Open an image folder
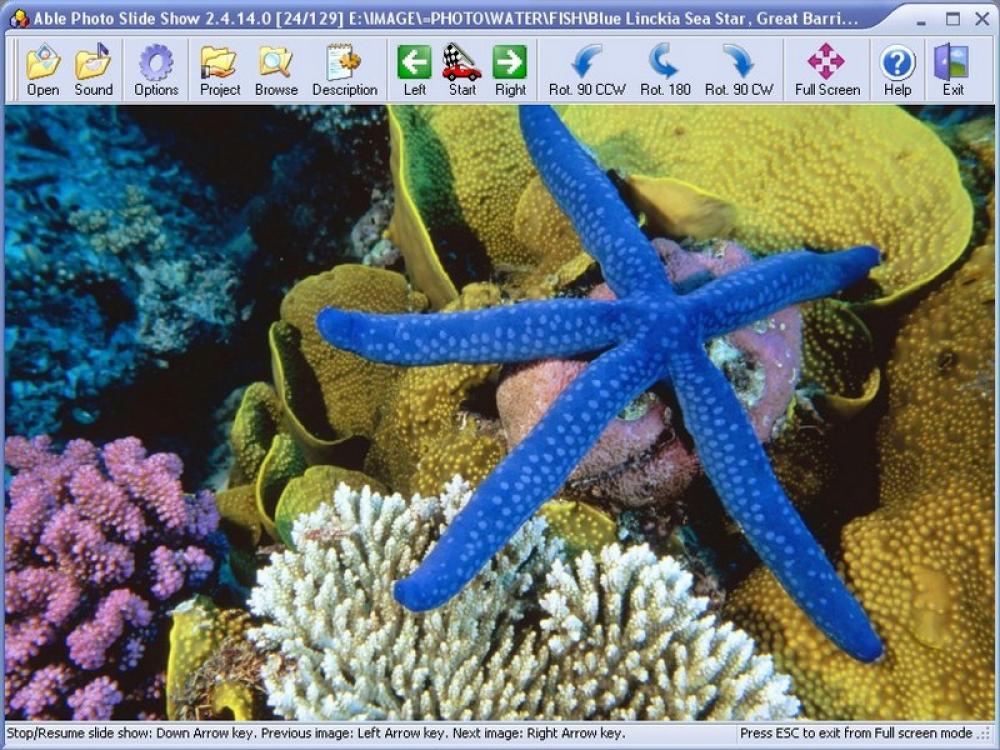 point(42,66)
